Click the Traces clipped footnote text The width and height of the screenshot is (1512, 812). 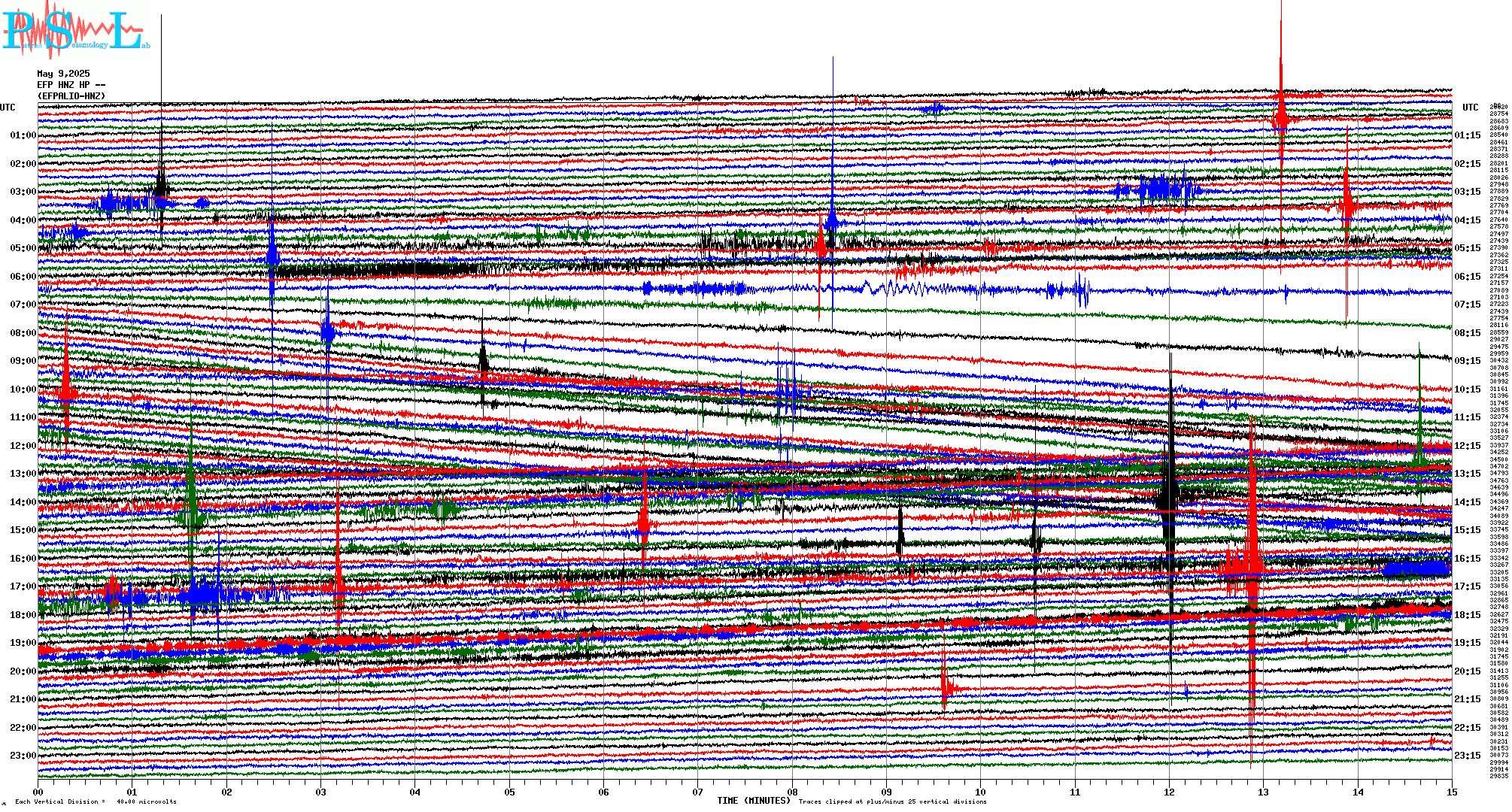(892, 801)
